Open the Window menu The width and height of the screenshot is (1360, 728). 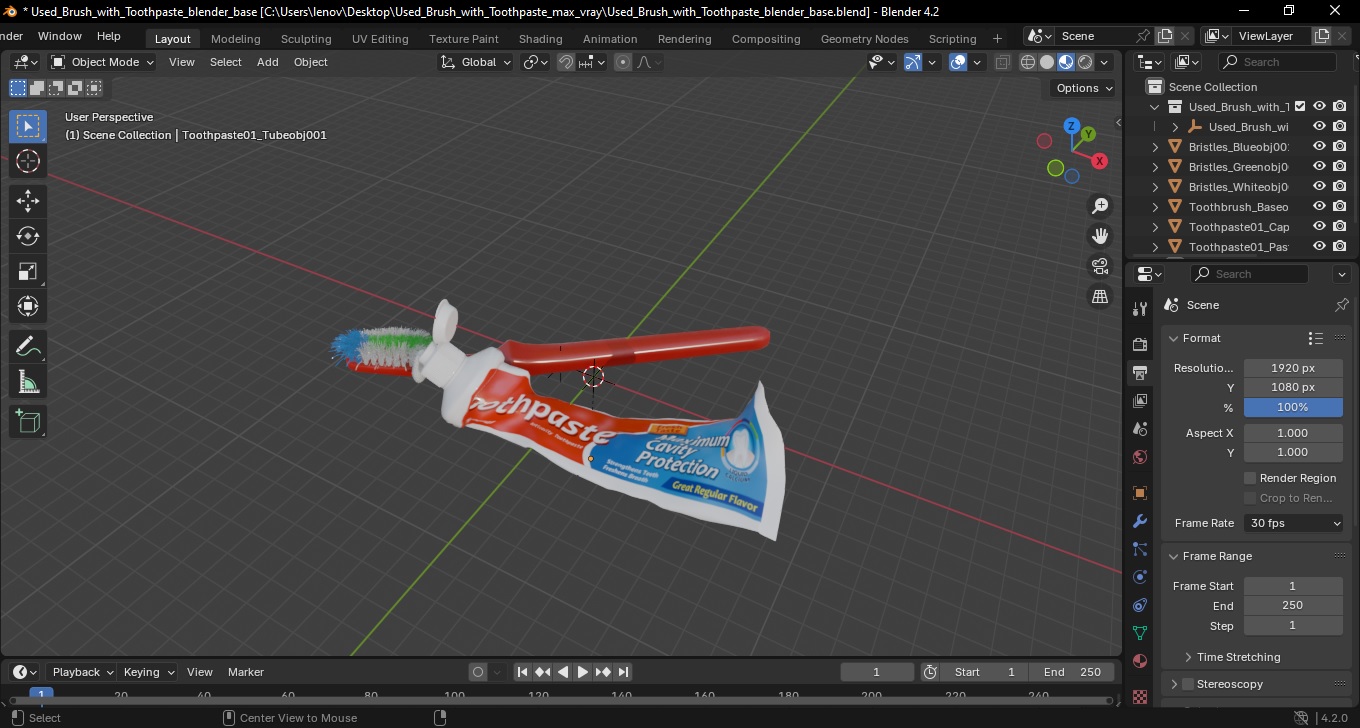pyautogui.click(x=60, y=36)
